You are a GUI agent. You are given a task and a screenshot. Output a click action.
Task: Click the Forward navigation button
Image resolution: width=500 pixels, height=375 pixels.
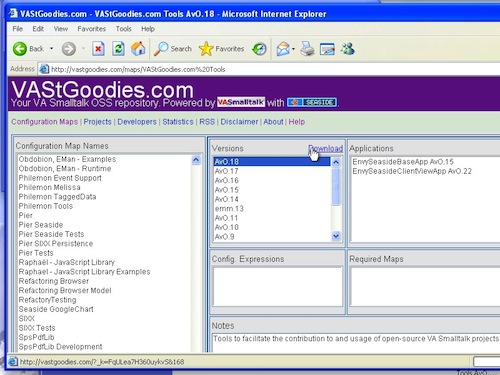point(69,49)
